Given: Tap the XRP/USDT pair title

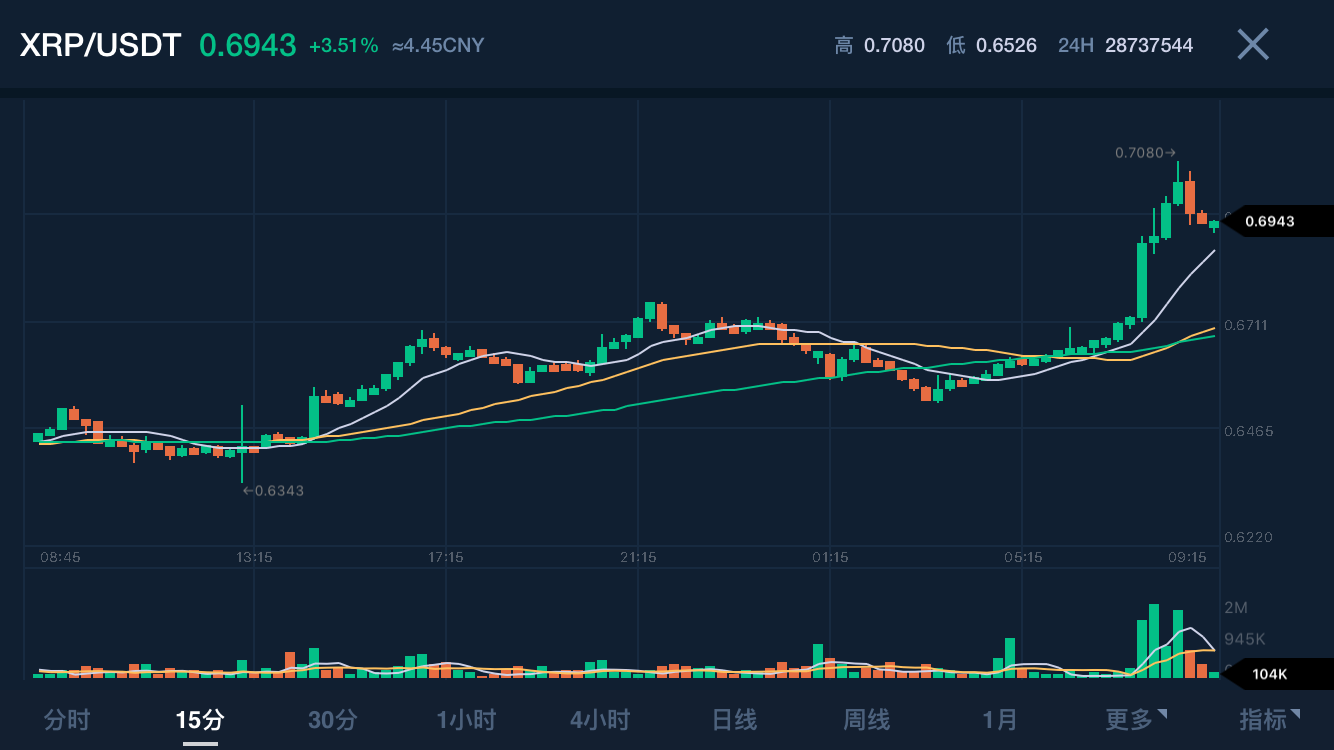Looking at the screenshot, I should 100,45.
